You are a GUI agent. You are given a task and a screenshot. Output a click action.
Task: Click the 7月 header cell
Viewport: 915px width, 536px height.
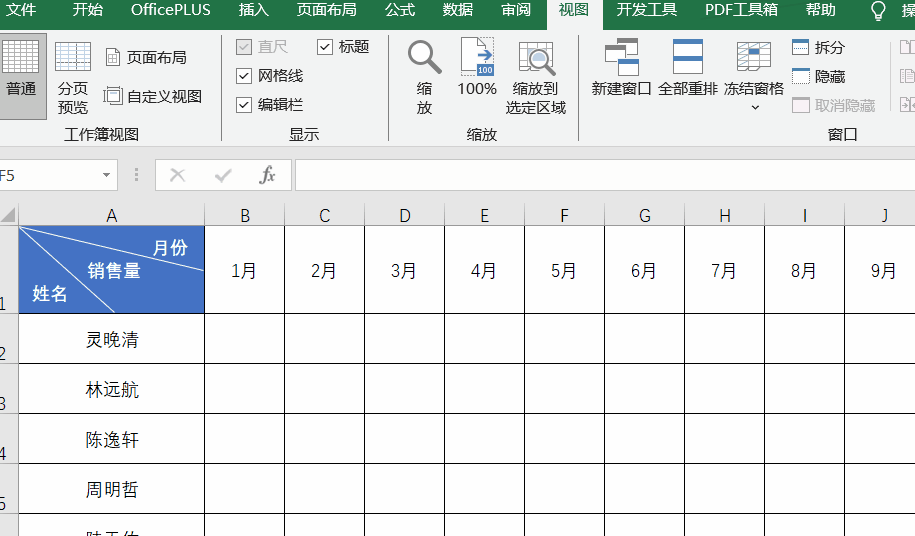click(x=724, y=270)
